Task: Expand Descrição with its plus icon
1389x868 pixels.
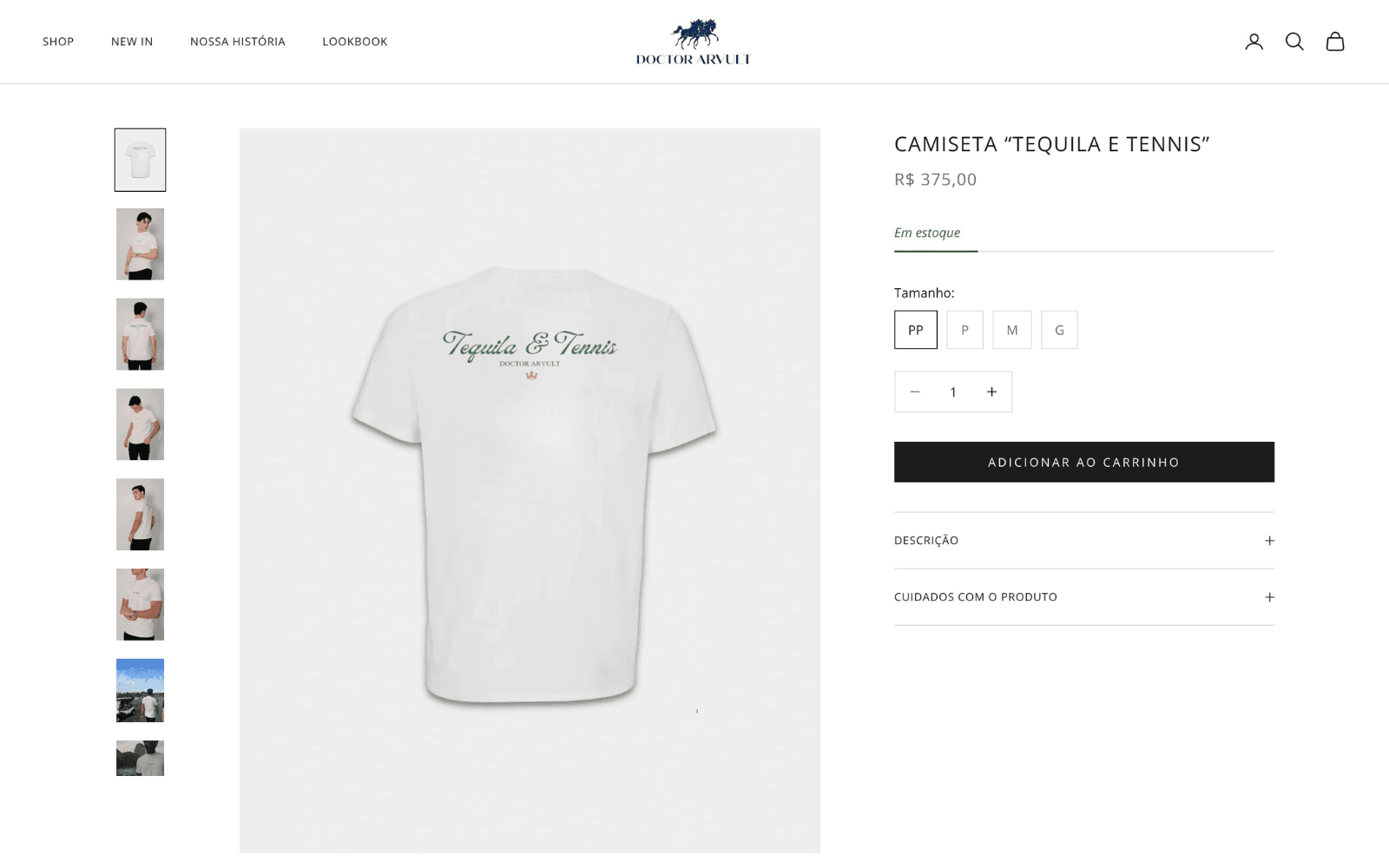Action: pyautogui.click(x=1269, y=541)
